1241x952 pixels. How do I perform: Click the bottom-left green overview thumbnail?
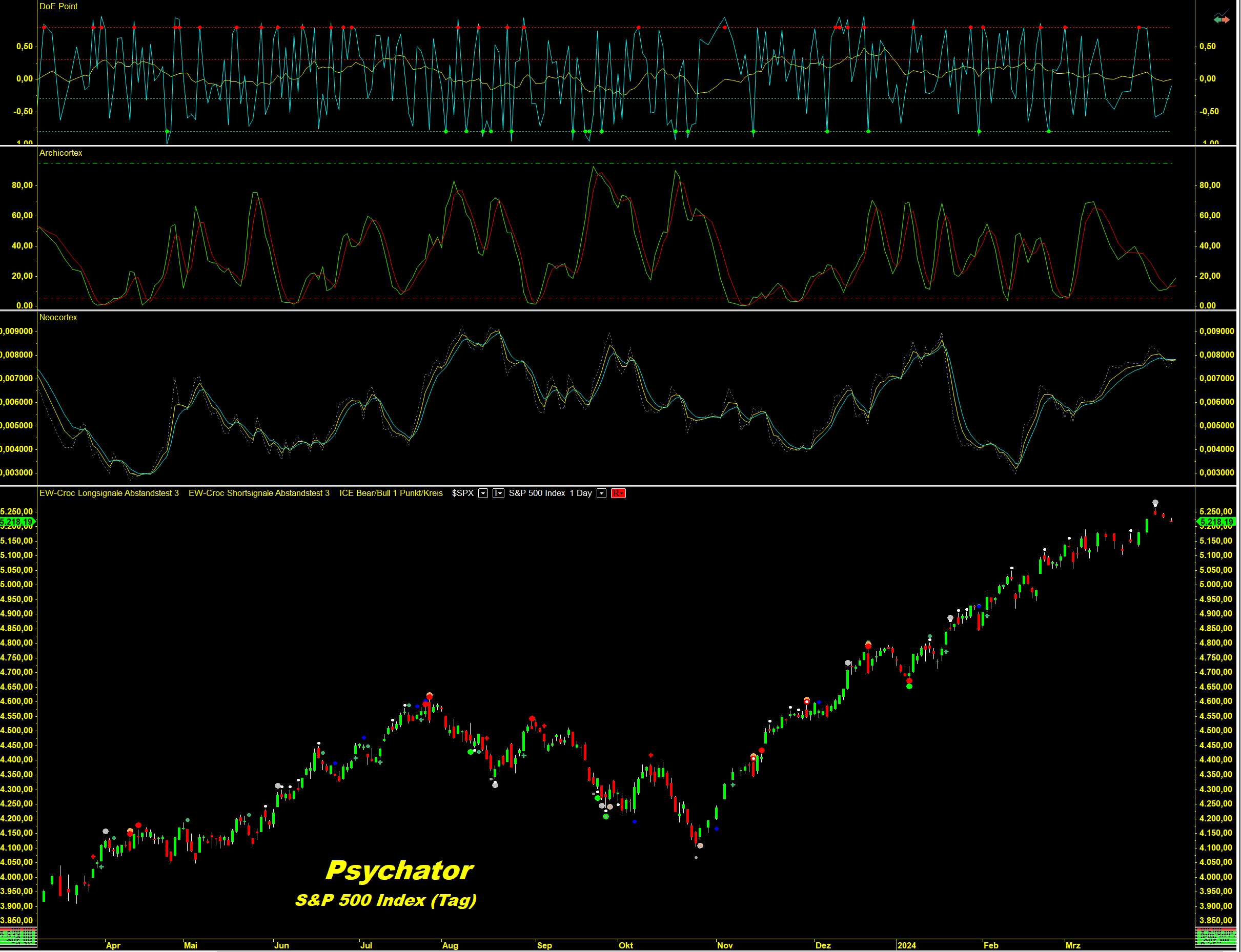(18, 936)
